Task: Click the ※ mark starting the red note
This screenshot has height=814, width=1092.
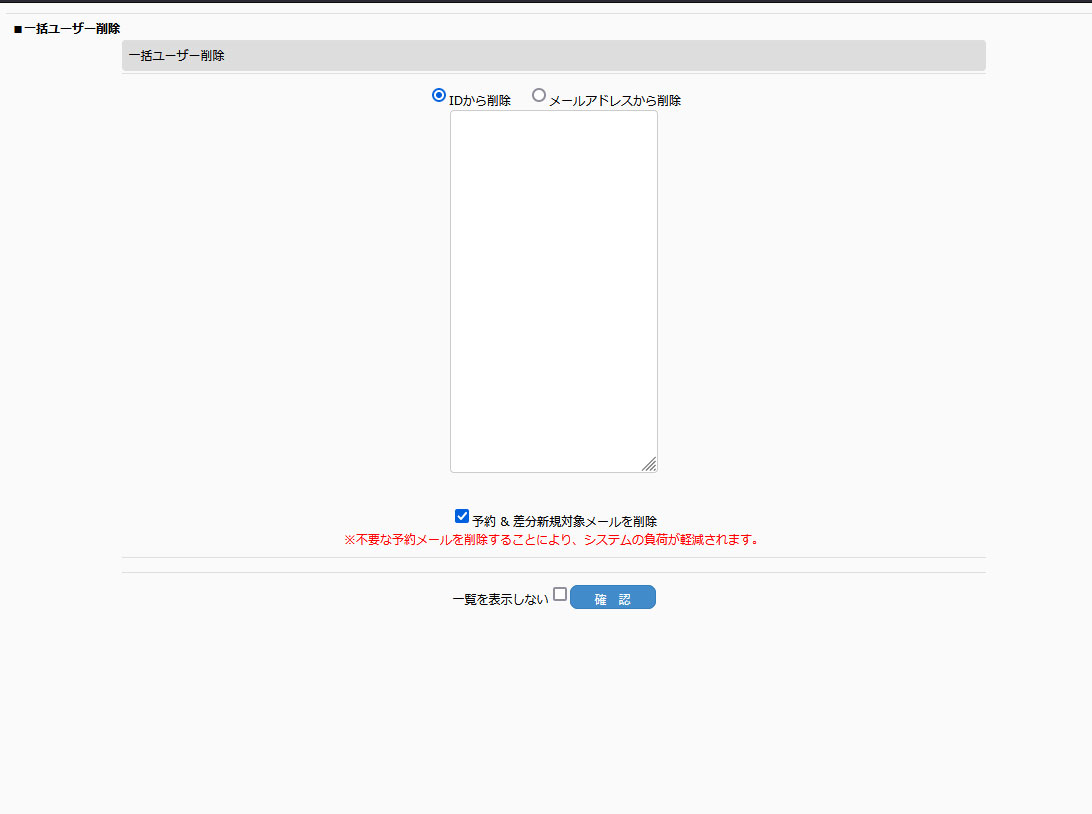Action: pyautogui.click(x=350, y=540)
